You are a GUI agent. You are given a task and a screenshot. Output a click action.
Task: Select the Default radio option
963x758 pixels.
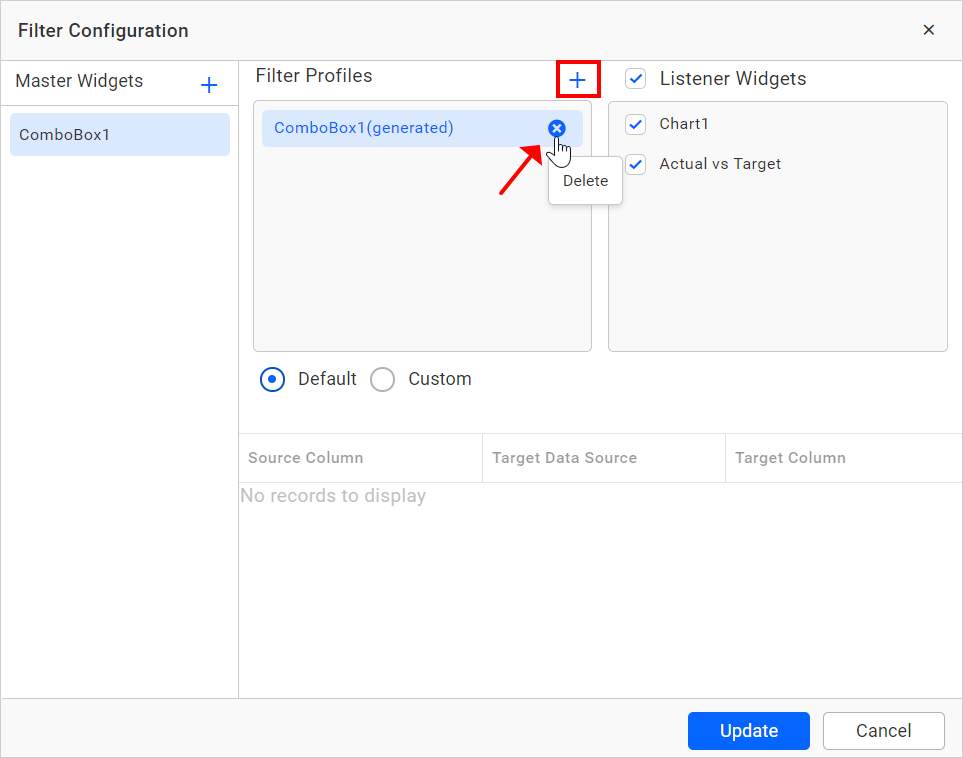click(273, 379)
